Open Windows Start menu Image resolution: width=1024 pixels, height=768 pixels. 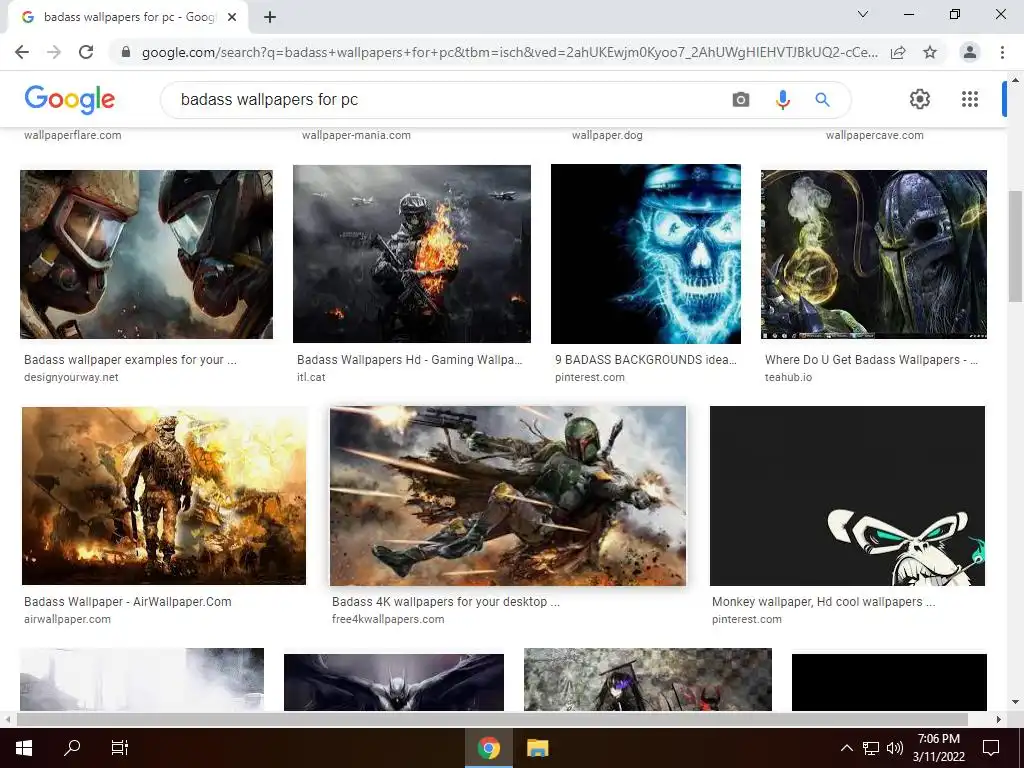pyautogui.click(x=24, y=748)
